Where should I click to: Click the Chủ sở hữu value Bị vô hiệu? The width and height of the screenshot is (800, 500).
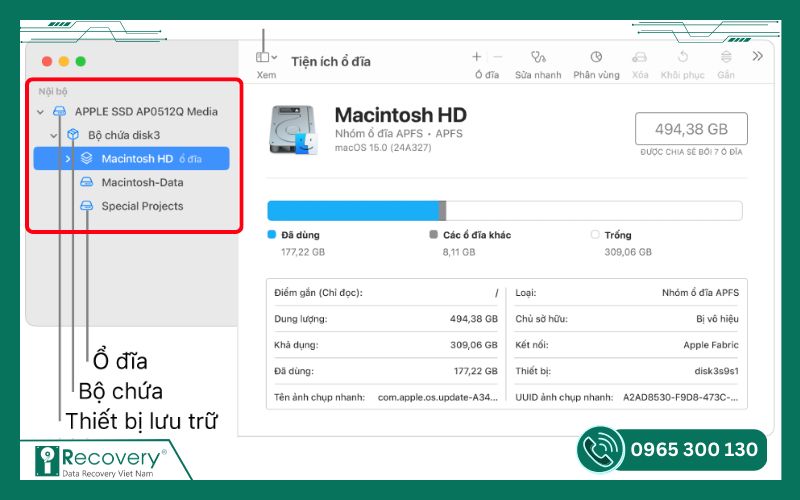[717, 319]
